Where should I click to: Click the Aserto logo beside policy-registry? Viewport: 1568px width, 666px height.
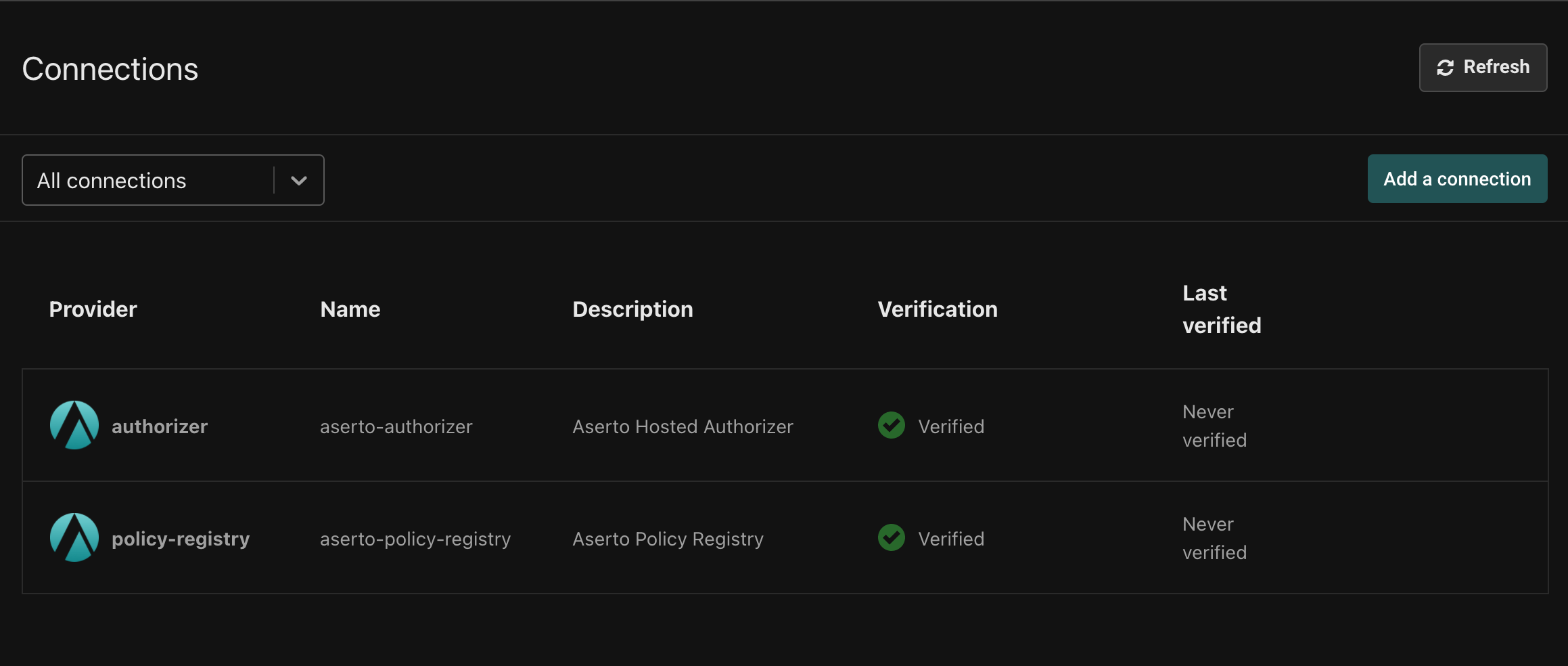pyautogui.click(x=74, y=537)
